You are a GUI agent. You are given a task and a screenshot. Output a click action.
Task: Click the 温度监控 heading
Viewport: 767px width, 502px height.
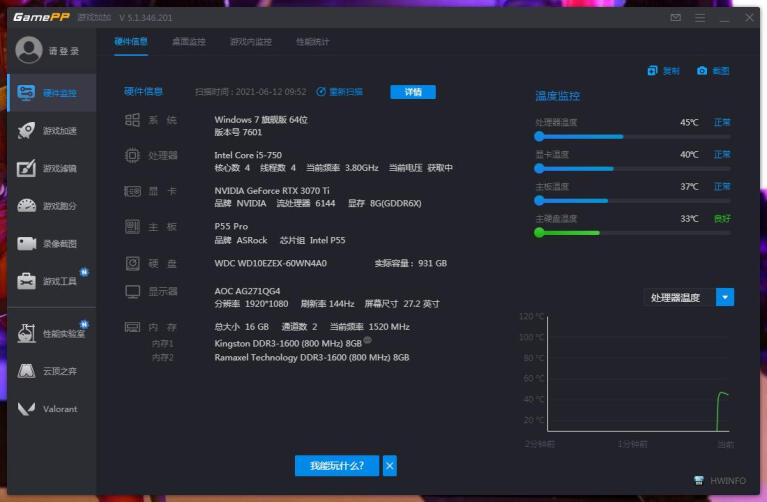click(x=558, y=96)
